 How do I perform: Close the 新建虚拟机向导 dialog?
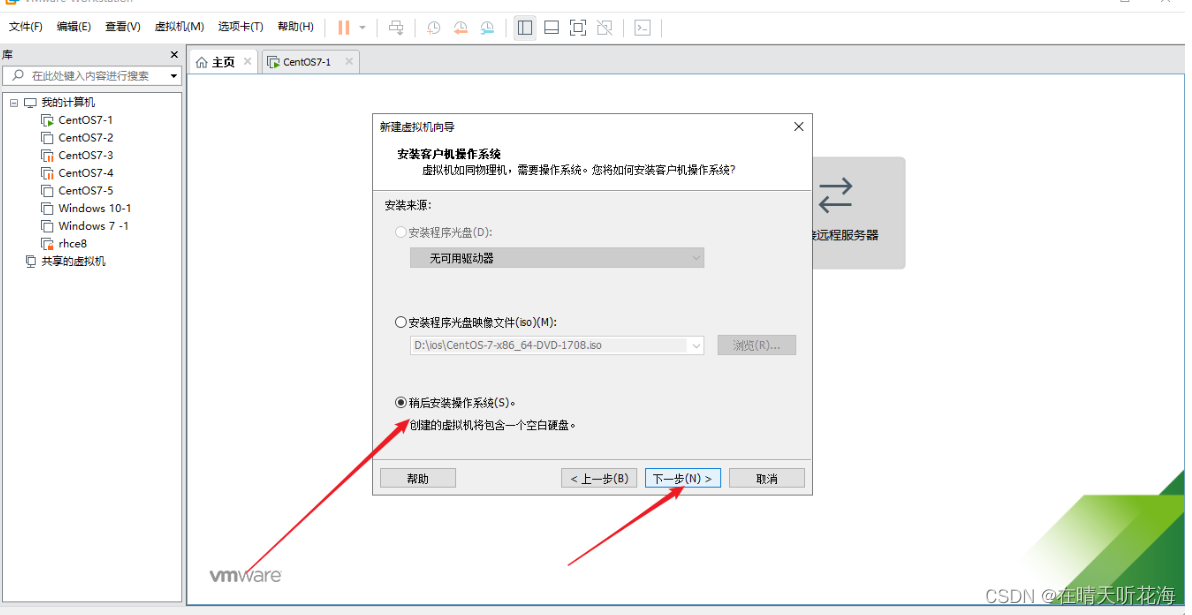798,127
